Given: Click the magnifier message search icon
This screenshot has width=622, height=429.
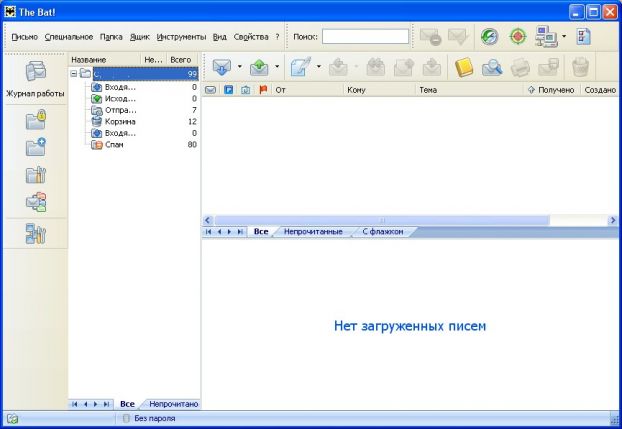Looking at the screenshot, I should point(492,67).
